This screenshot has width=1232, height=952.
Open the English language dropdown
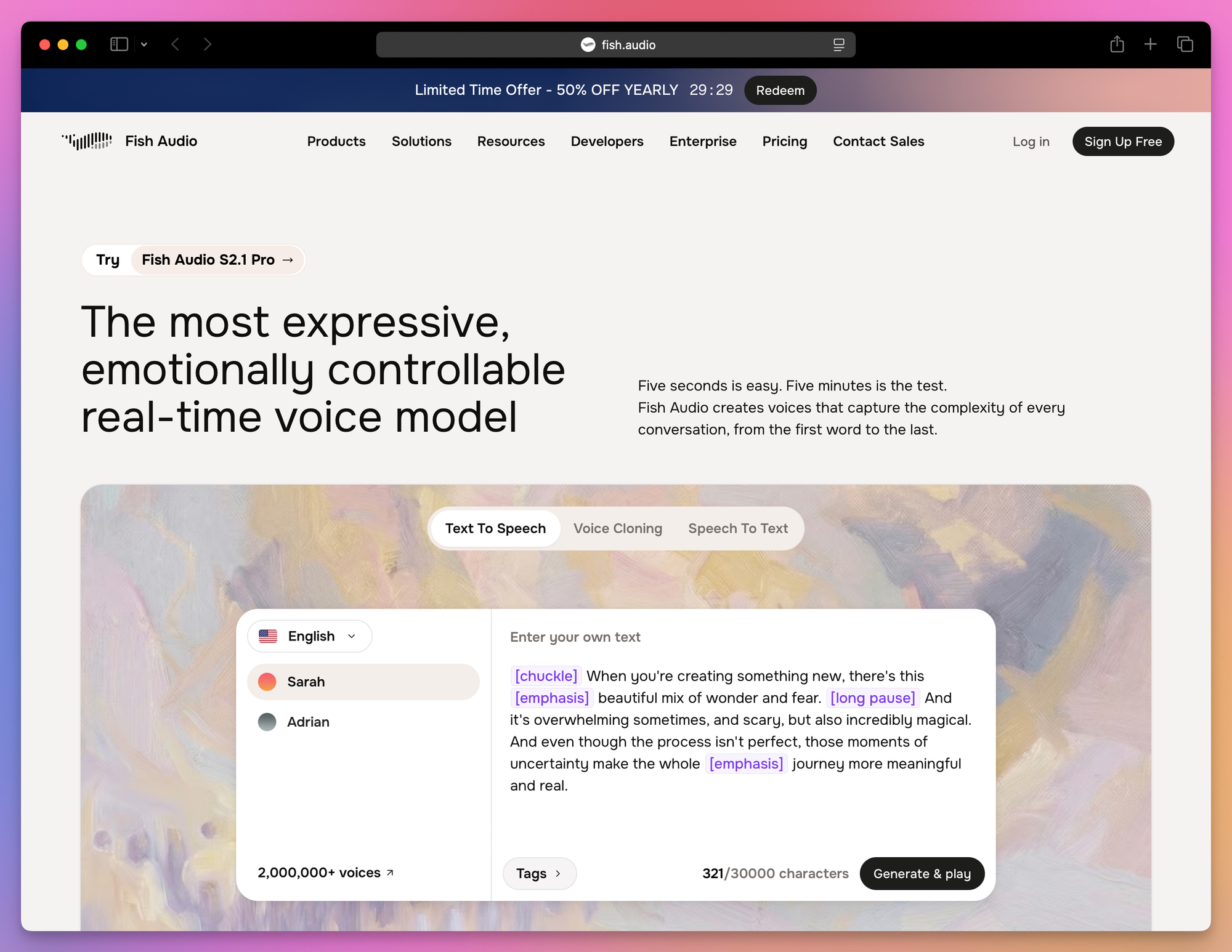tap(309, 636)
